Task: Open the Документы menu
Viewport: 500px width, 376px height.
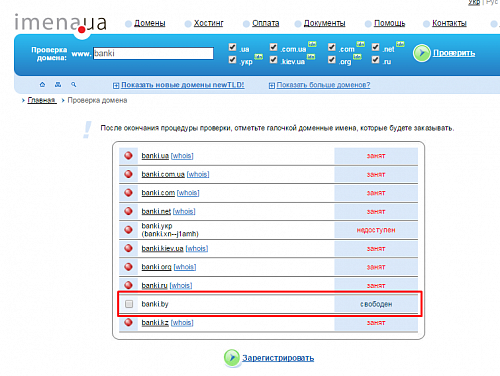Action: pos(324,23)
